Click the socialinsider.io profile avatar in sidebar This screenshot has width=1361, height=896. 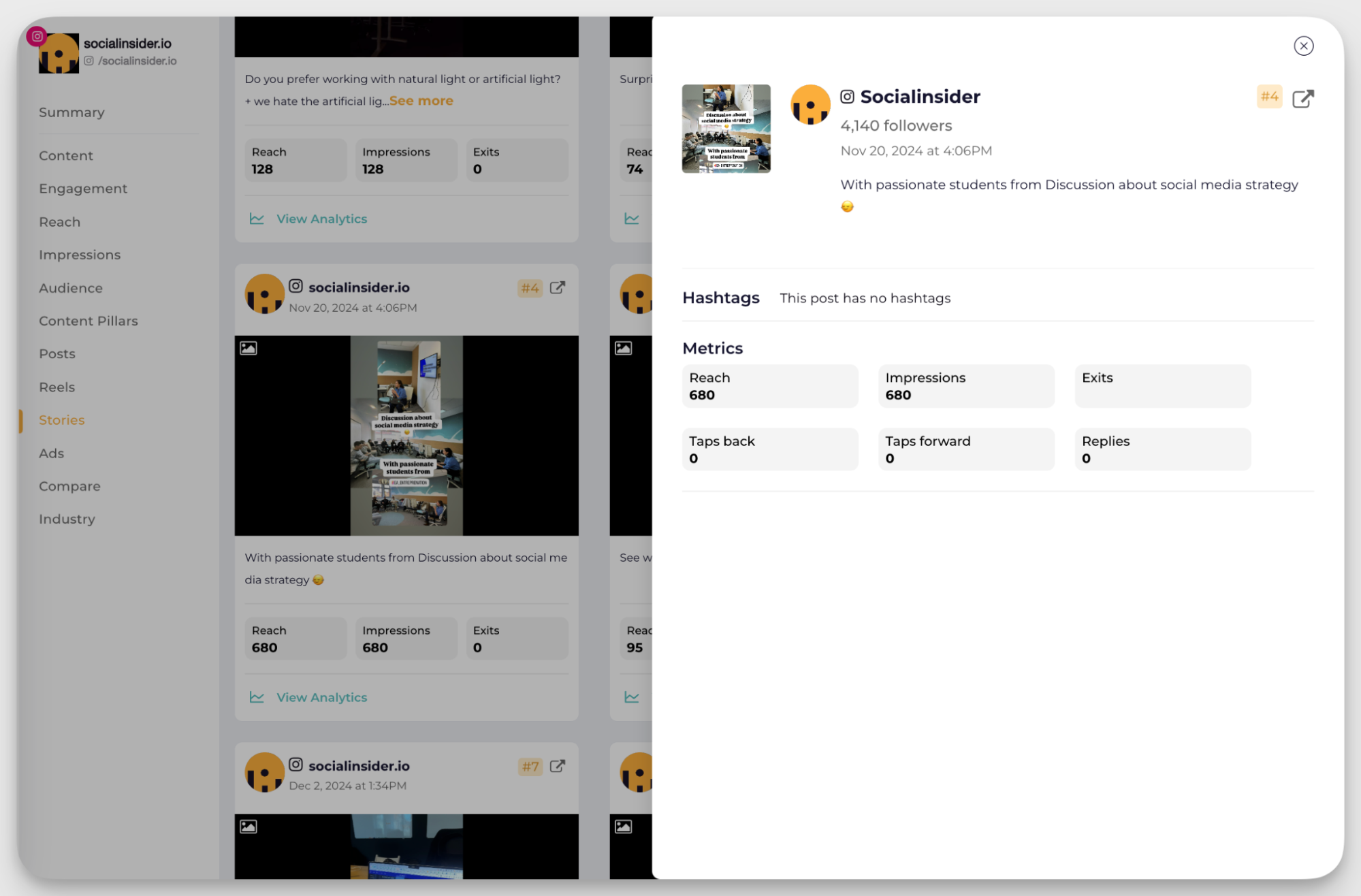[59, 53]
